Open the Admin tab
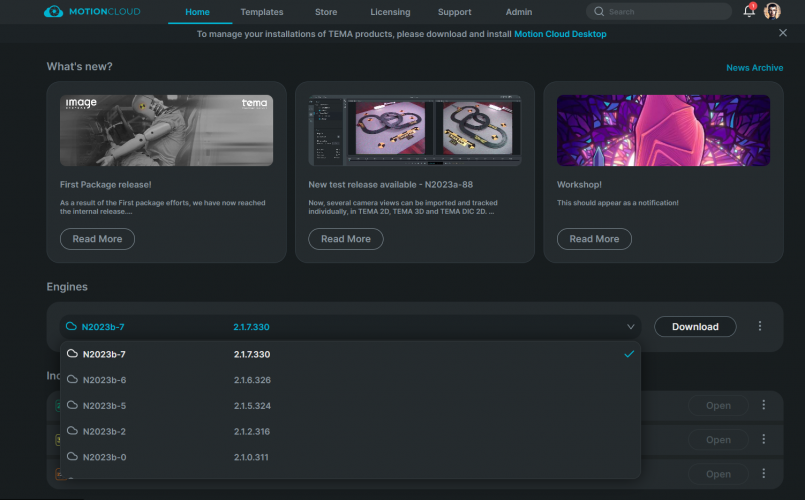Screen dimensions: 805x500 click(x=519, y=12)
